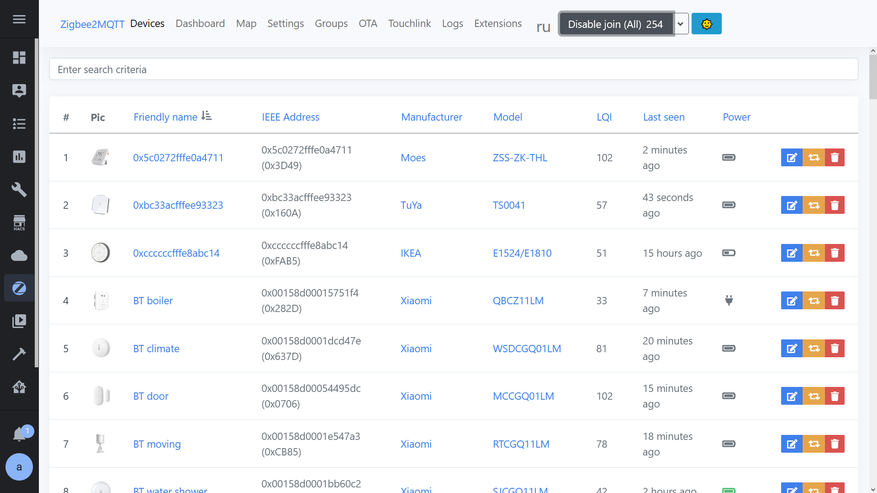Image resolution: width=877 pixels, height=493 pixels.
Task: Delete the BT moving device
Action: pyautogui.click(x=835, y=444)
